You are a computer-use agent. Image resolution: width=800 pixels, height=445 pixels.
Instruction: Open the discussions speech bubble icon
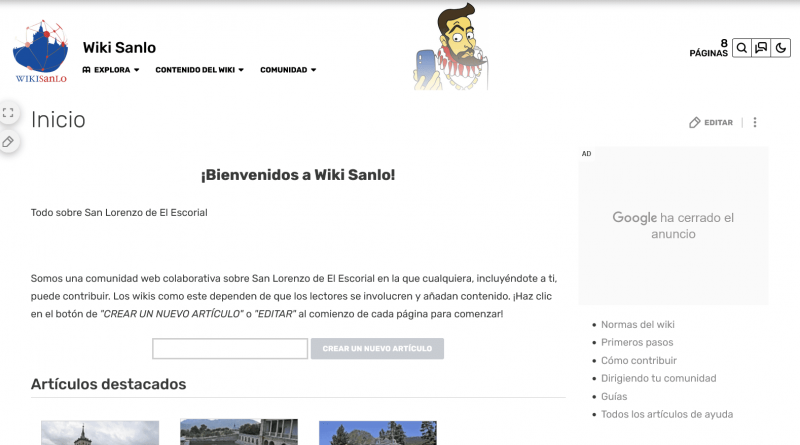[761, 47]
